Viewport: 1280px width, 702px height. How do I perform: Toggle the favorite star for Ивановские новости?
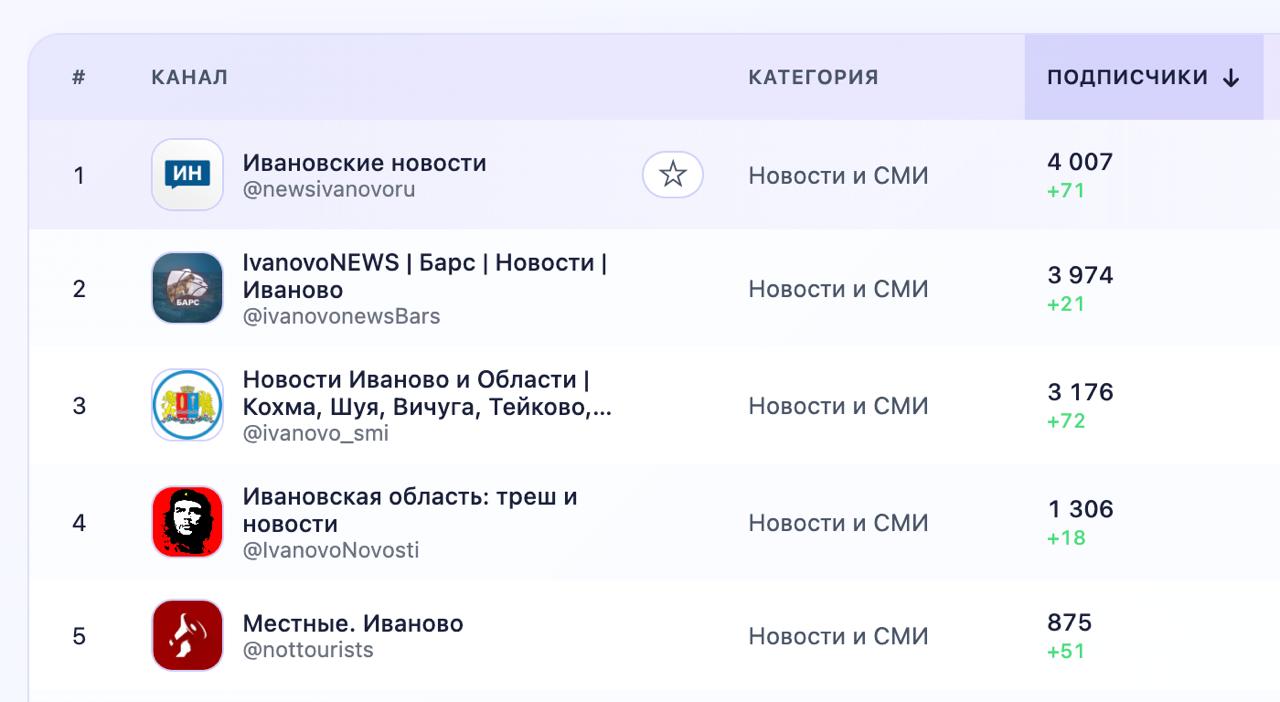(673, 175)
